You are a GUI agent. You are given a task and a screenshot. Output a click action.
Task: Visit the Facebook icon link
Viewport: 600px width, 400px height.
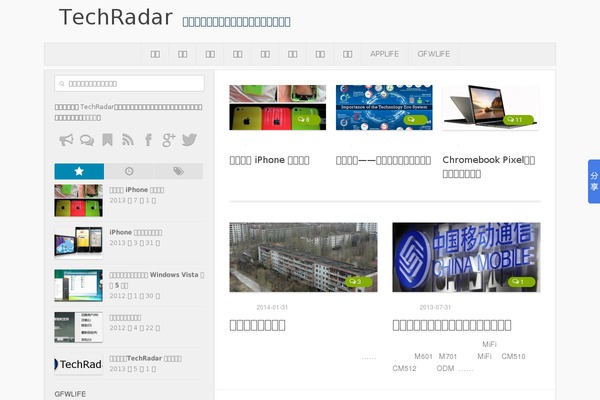[148, 140]
